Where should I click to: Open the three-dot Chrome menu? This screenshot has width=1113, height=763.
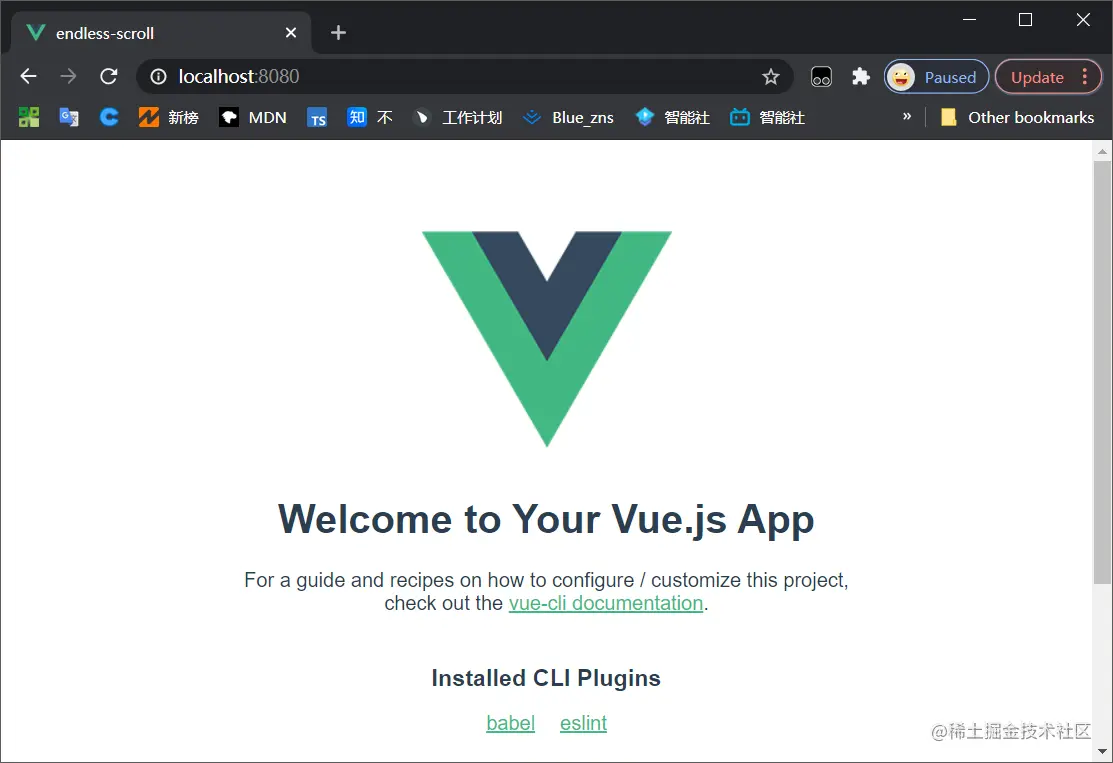point(1085,77)
